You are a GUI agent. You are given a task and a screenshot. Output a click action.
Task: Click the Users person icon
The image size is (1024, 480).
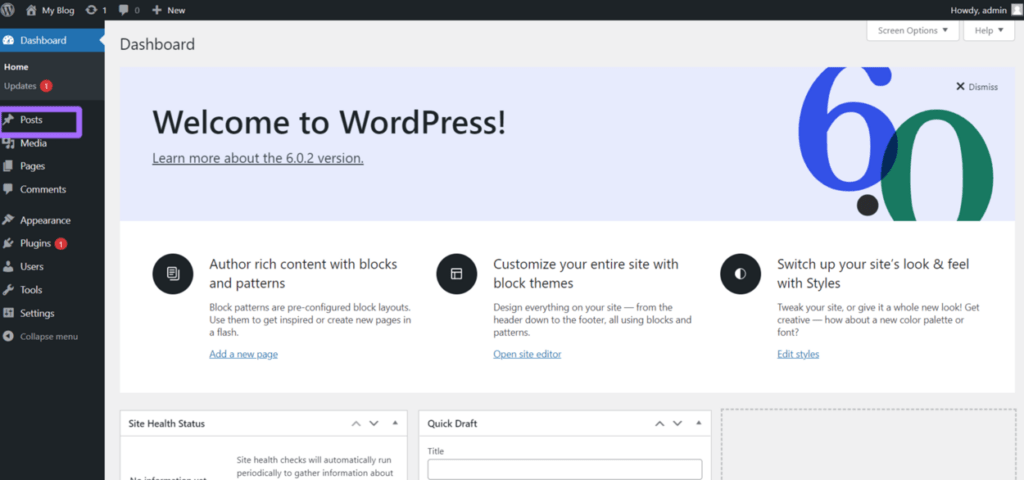click(8, 266)
